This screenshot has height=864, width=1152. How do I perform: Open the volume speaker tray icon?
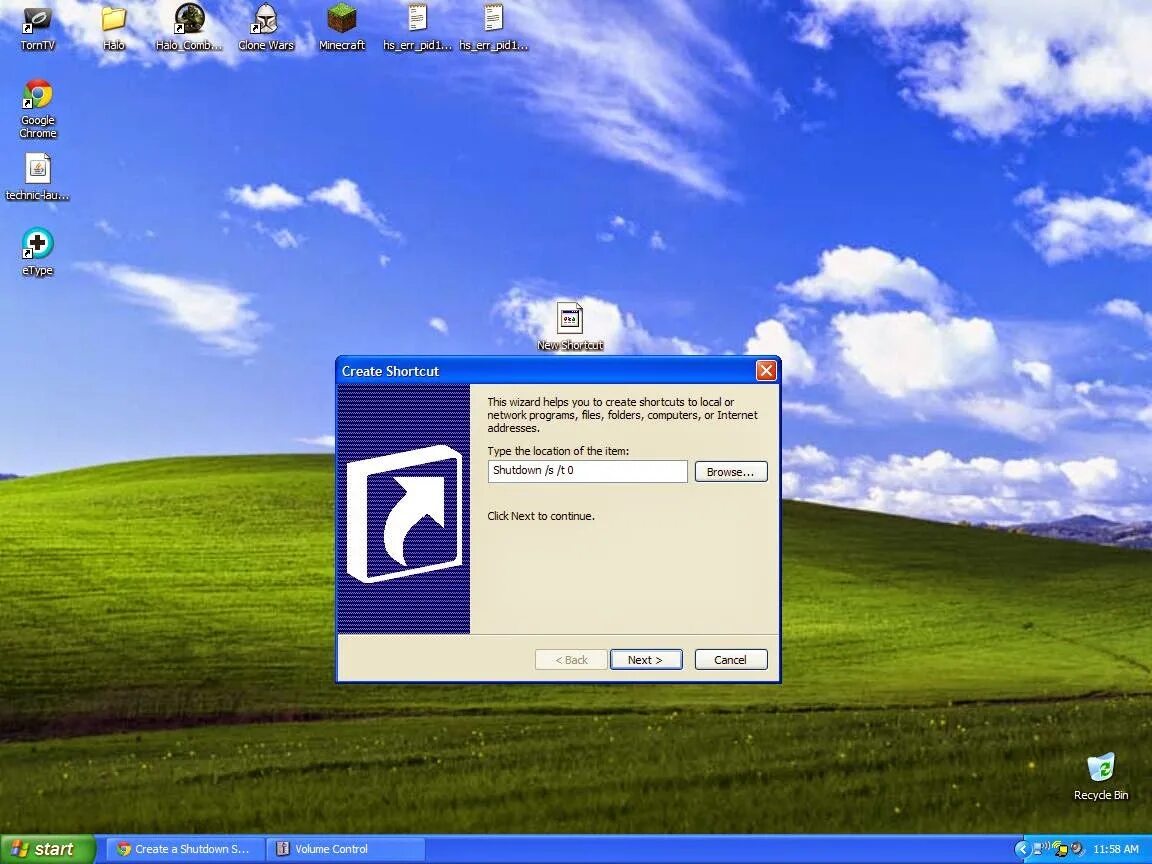pos(1078,849)
